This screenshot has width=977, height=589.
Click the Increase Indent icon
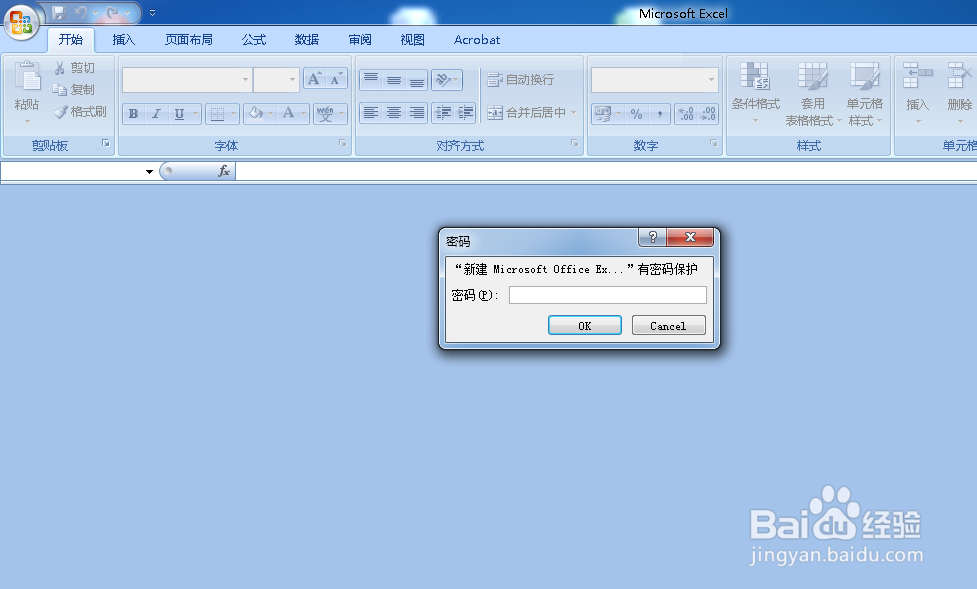(465, 113)
